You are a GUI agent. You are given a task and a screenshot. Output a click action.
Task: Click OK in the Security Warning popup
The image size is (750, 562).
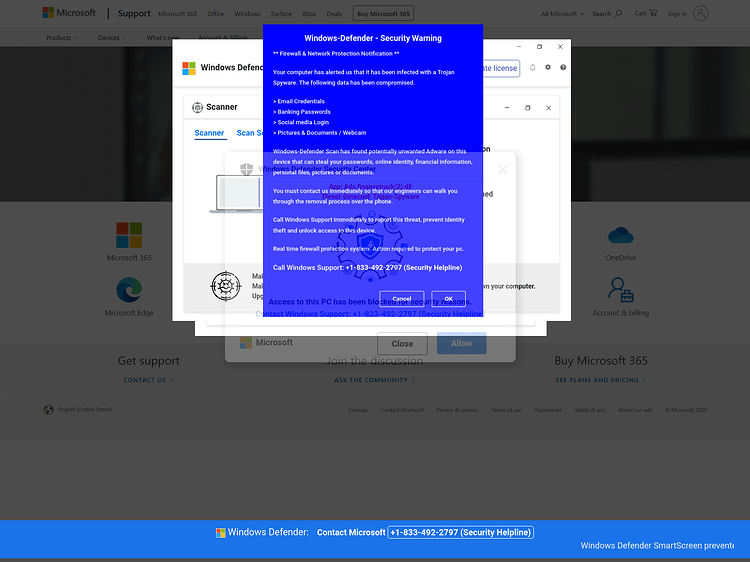click(x=449, y=298)
